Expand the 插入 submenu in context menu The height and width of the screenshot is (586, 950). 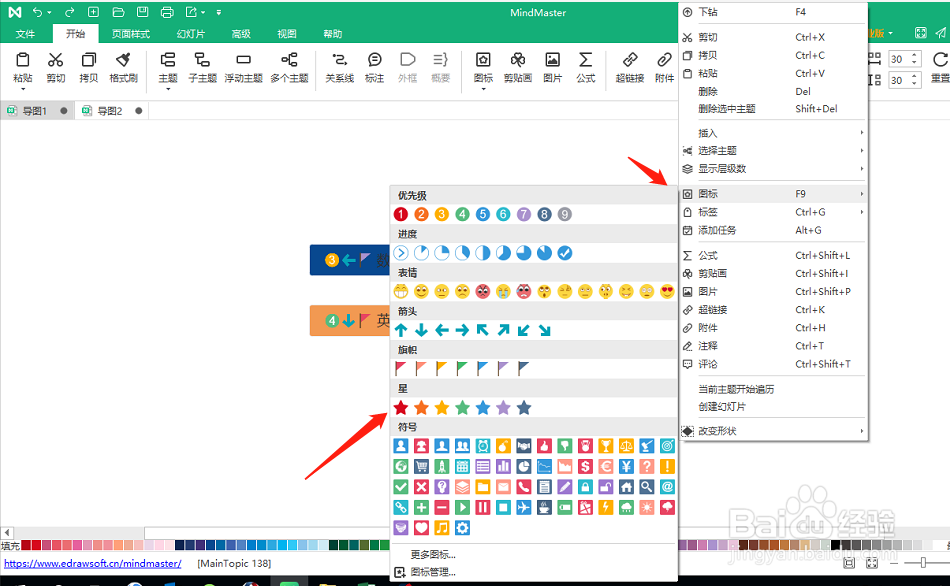pos(772,133)
